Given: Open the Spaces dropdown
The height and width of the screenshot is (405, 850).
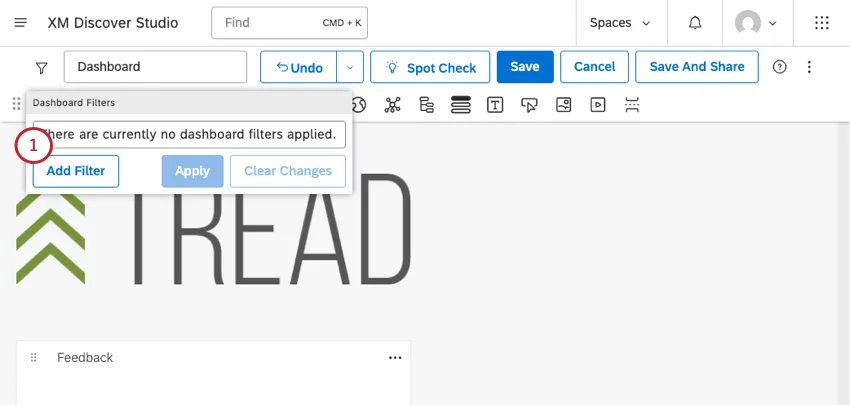Looking at the screenshot, I should (620, 23).
